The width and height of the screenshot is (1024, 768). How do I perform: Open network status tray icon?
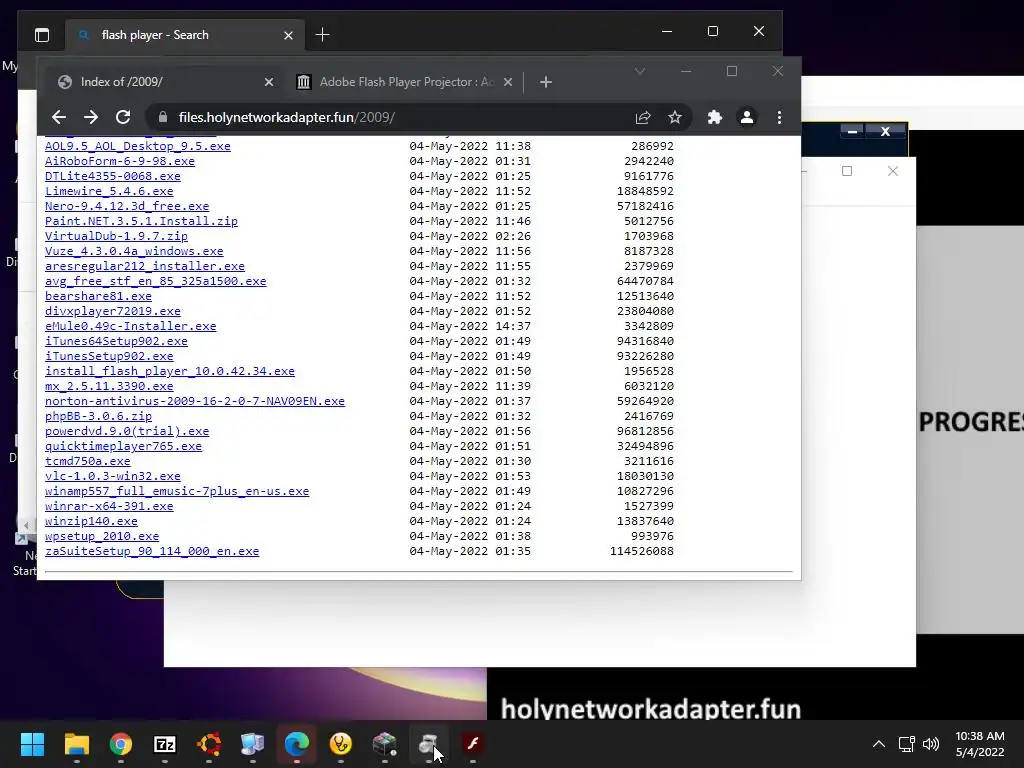(906, 744)
